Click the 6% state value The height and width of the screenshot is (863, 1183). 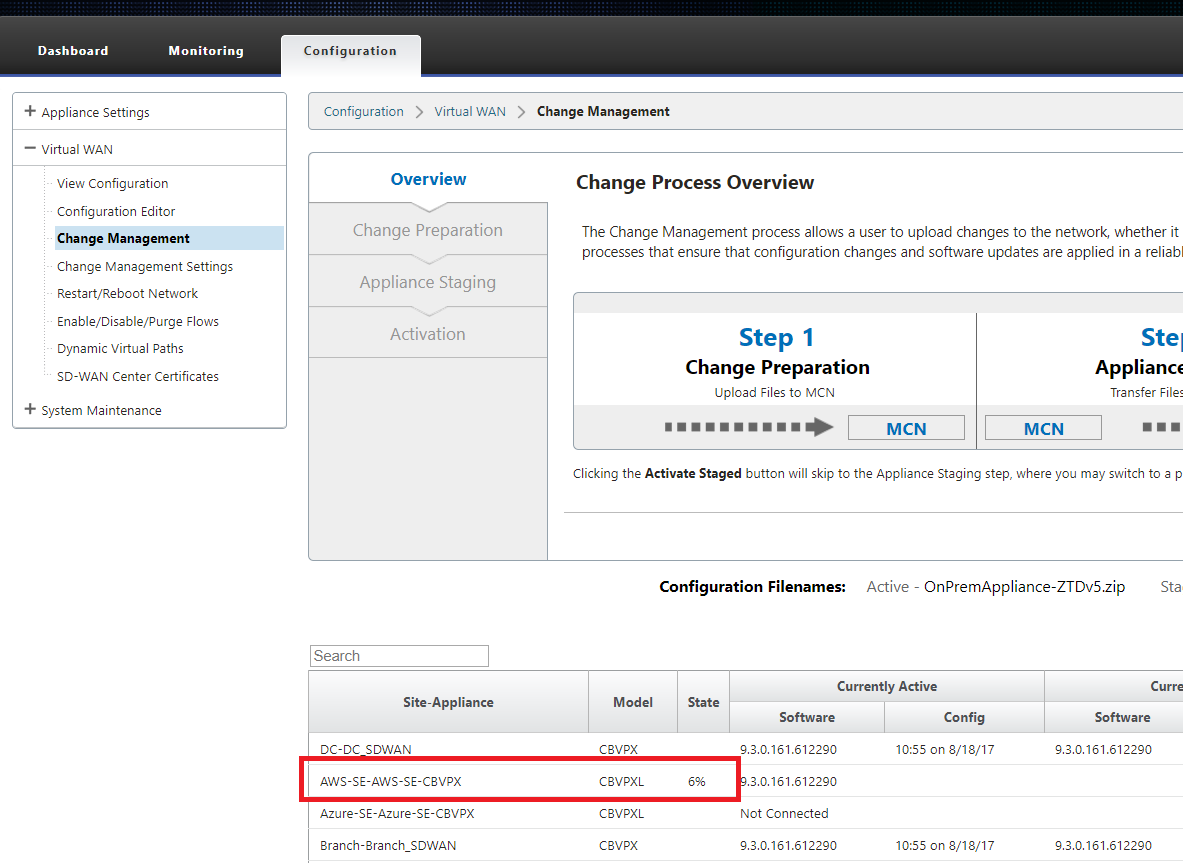(x=696, y=782)
